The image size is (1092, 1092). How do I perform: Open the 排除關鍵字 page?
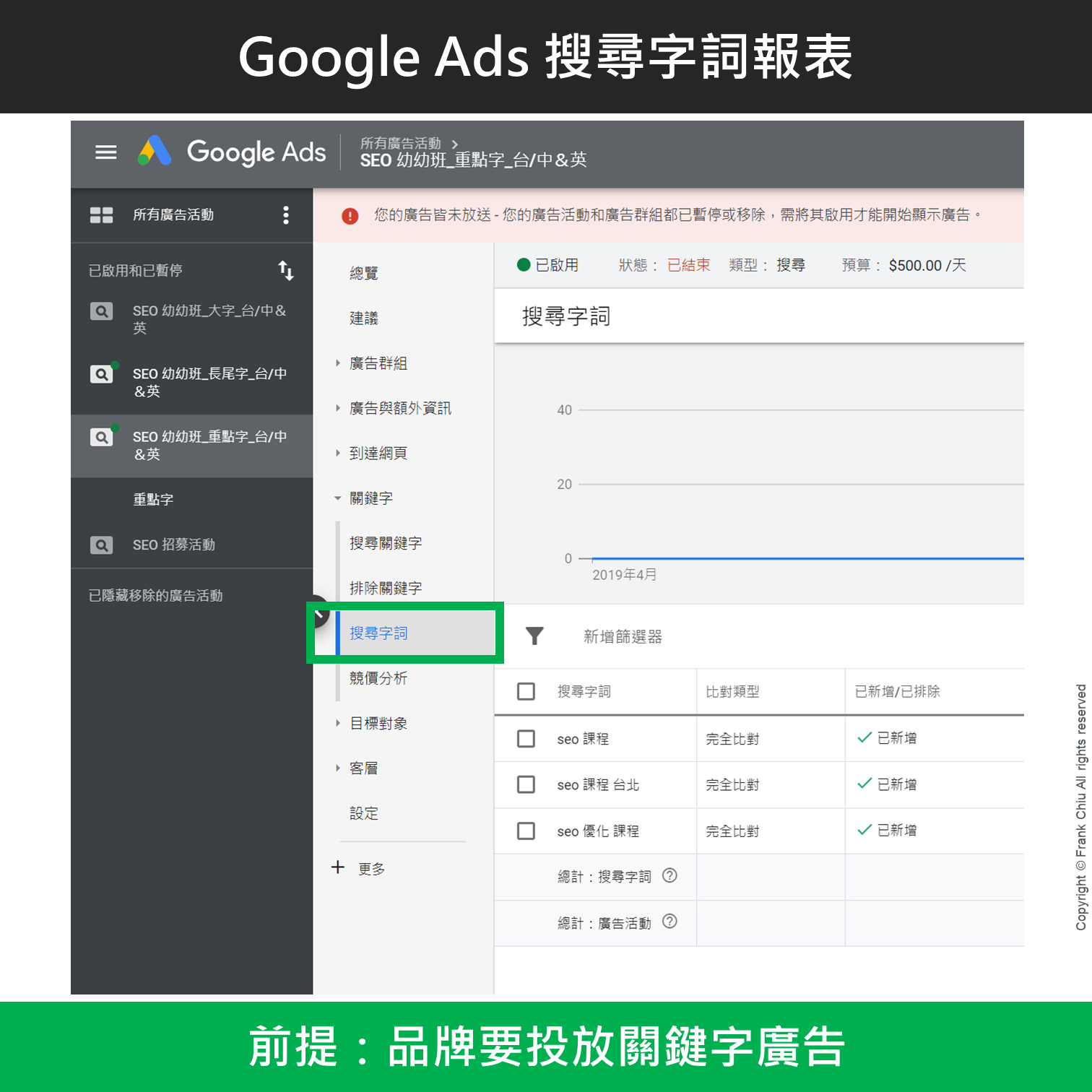click(386, 589)
